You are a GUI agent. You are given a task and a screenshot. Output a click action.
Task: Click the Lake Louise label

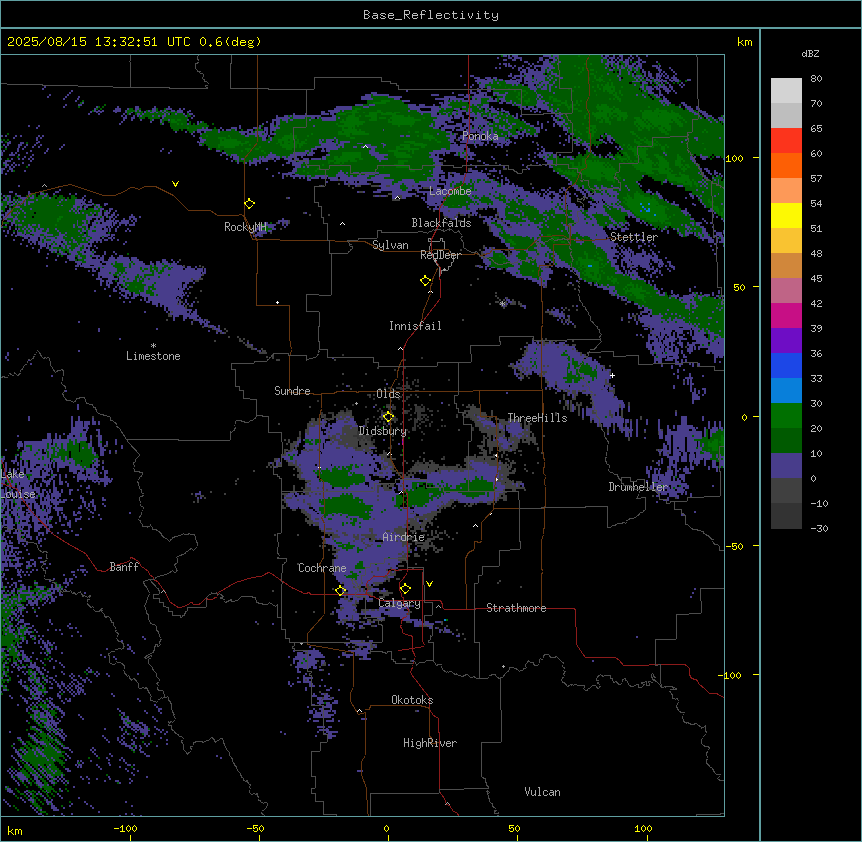pos(18,484)
